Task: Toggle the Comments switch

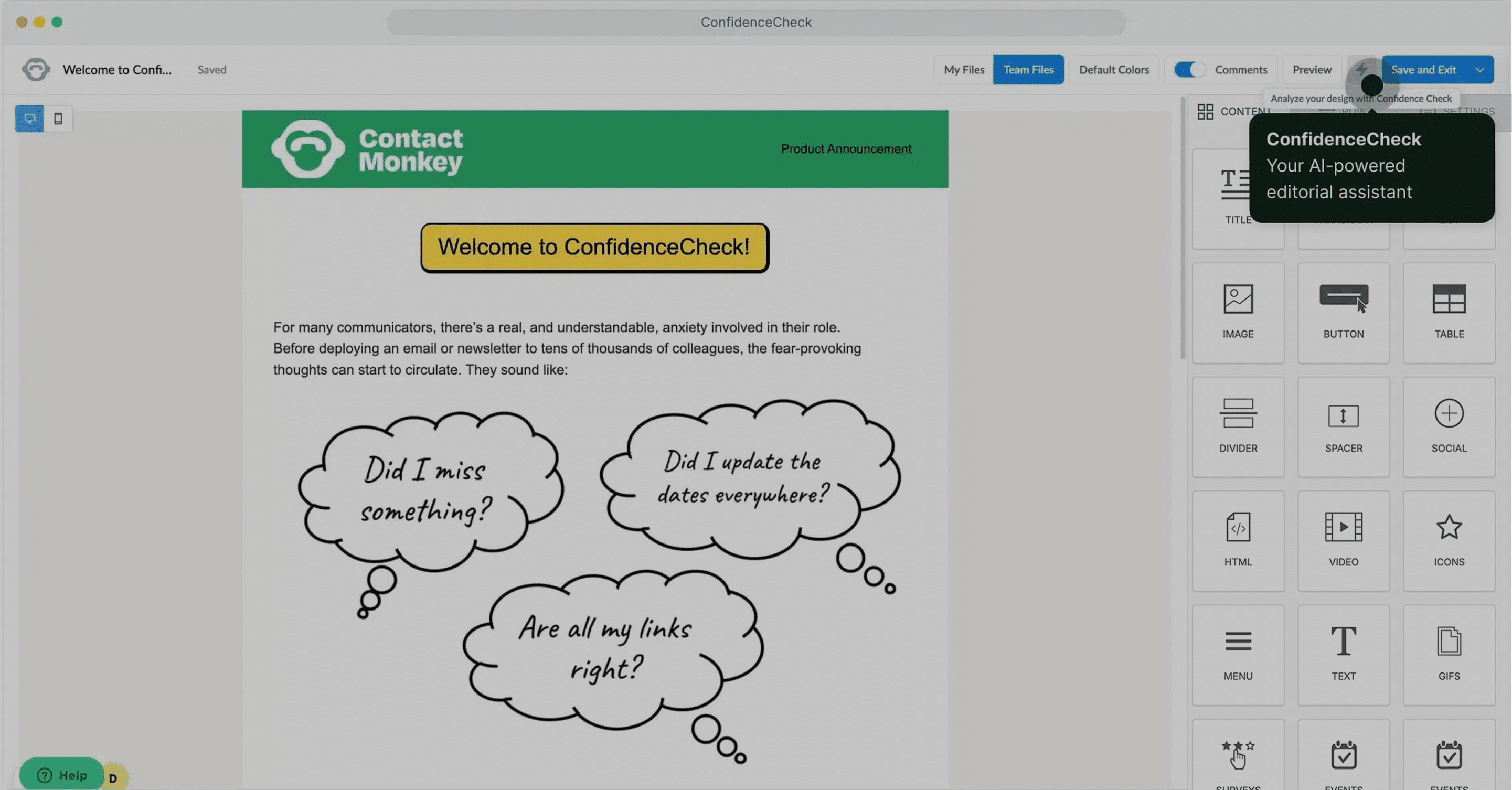Action: pyautogui.click(x=1189, y=69)
